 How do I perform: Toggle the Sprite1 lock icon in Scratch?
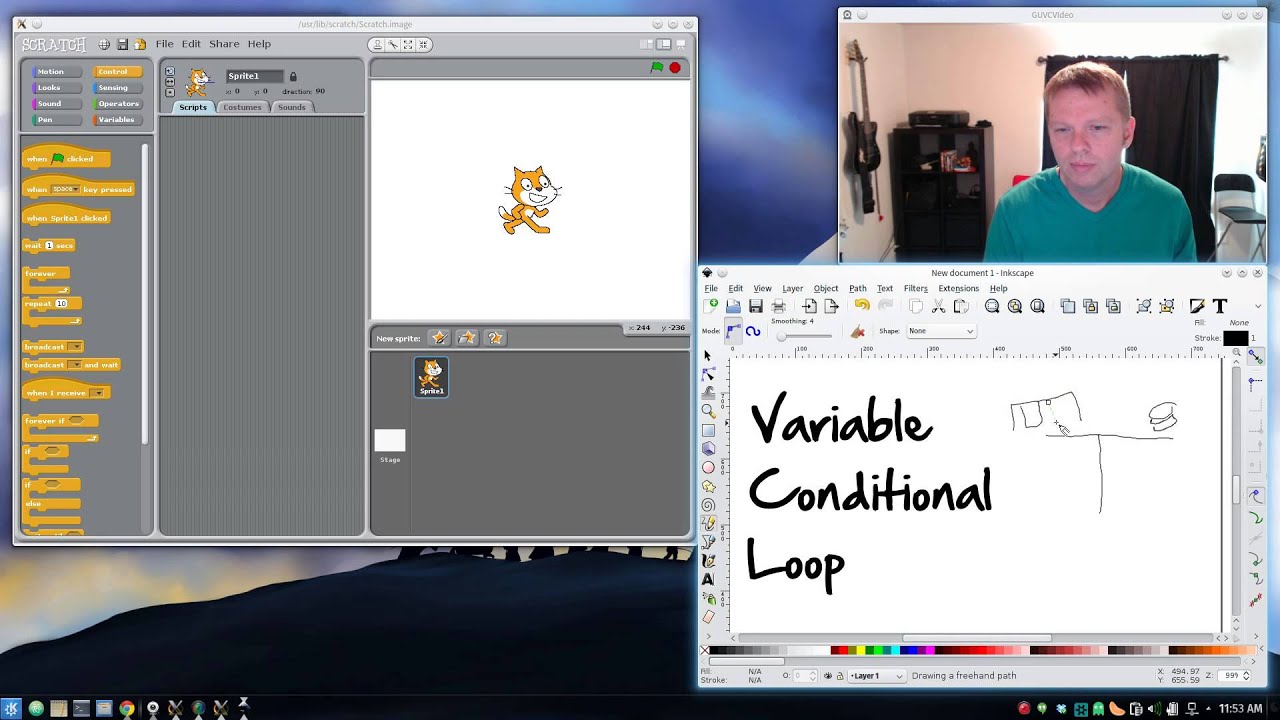coord(293,77)
